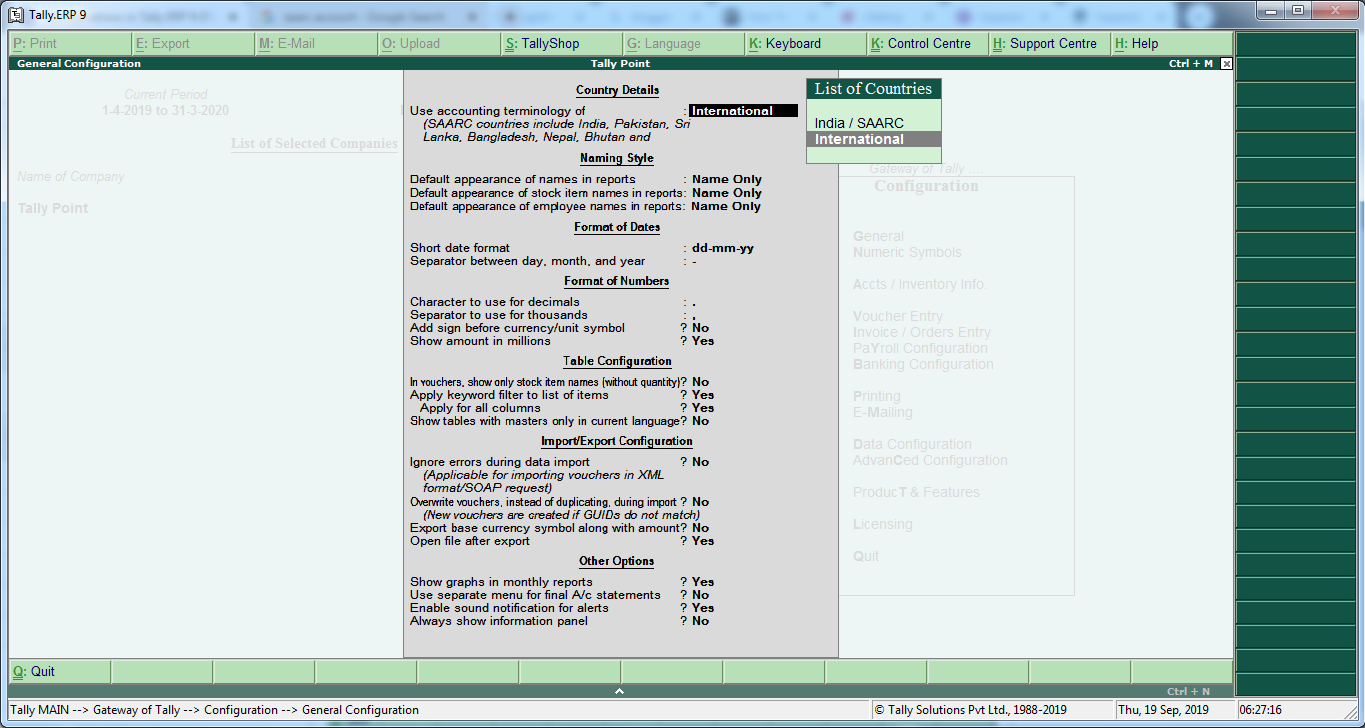Click the Tally MAIN breadcrumb path in status bar
This screenshot has height=728, width=1365.
(214, 710)
